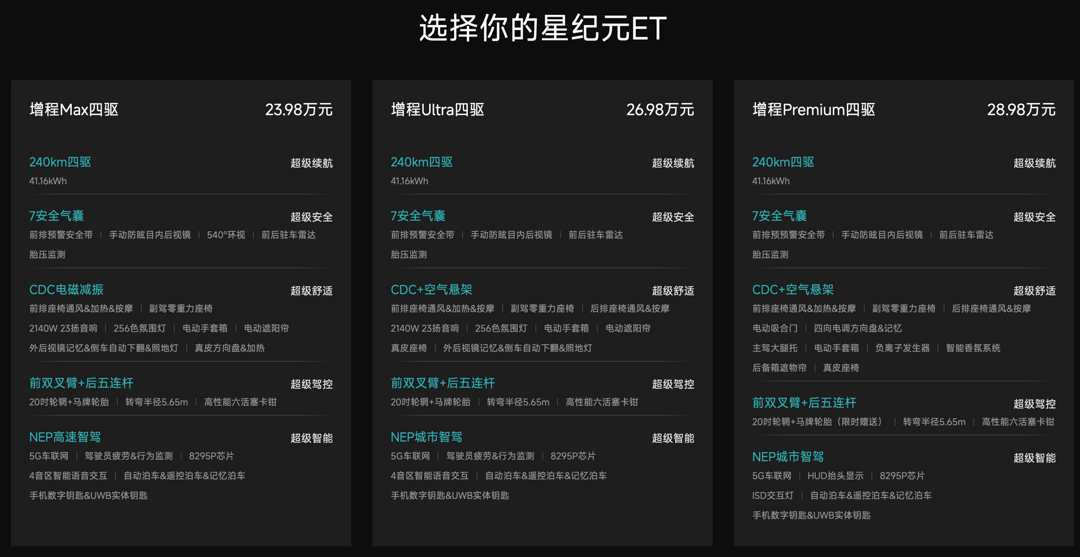Click 240km四驱 in the Max card

60,162
